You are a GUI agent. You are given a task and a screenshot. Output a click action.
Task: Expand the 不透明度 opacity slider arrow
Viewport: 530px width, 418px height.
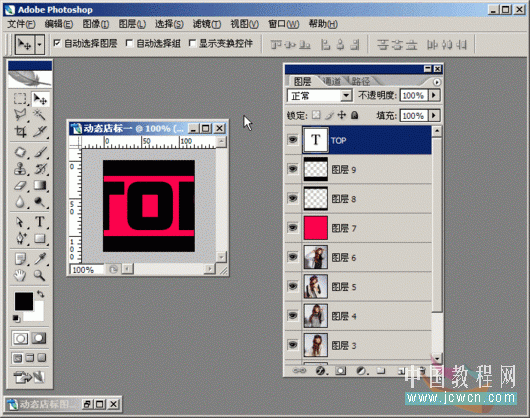434,96
